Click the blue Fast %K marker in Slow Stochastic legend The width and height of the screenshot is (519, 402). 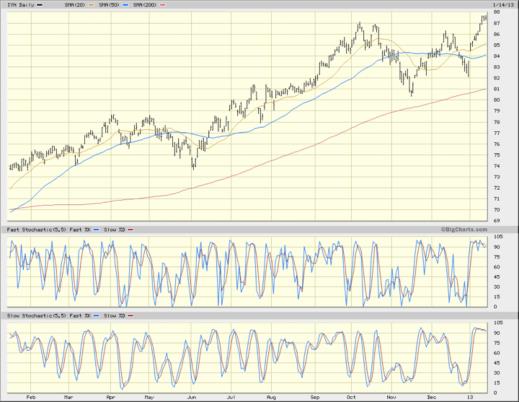(96, 316)
